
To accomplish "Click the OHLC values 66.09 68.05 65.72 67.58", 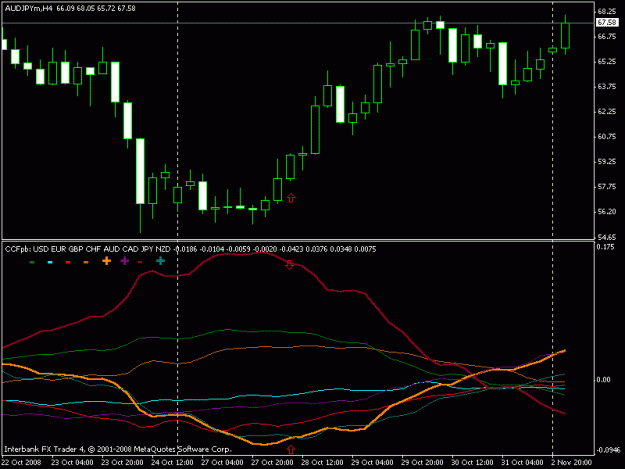I will pos(96,8).
